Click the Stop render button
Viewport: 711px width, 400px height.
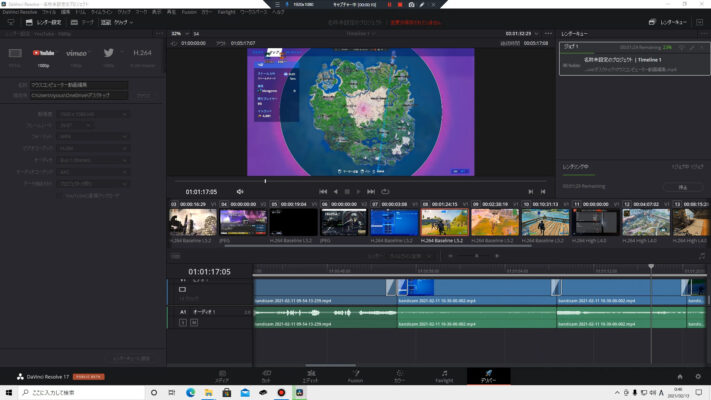click(x=682, y=187)
